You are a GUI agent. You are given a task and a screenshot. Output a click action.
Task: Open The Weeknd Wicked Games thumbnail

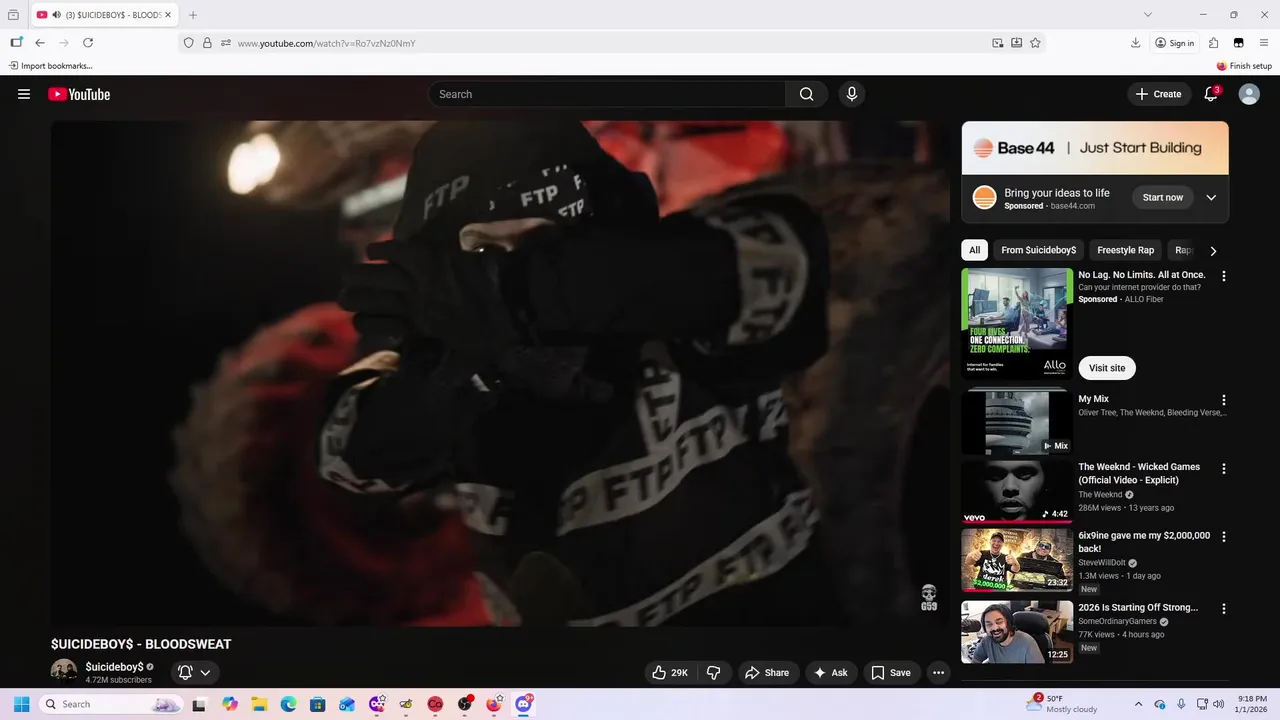(1017, 491)
